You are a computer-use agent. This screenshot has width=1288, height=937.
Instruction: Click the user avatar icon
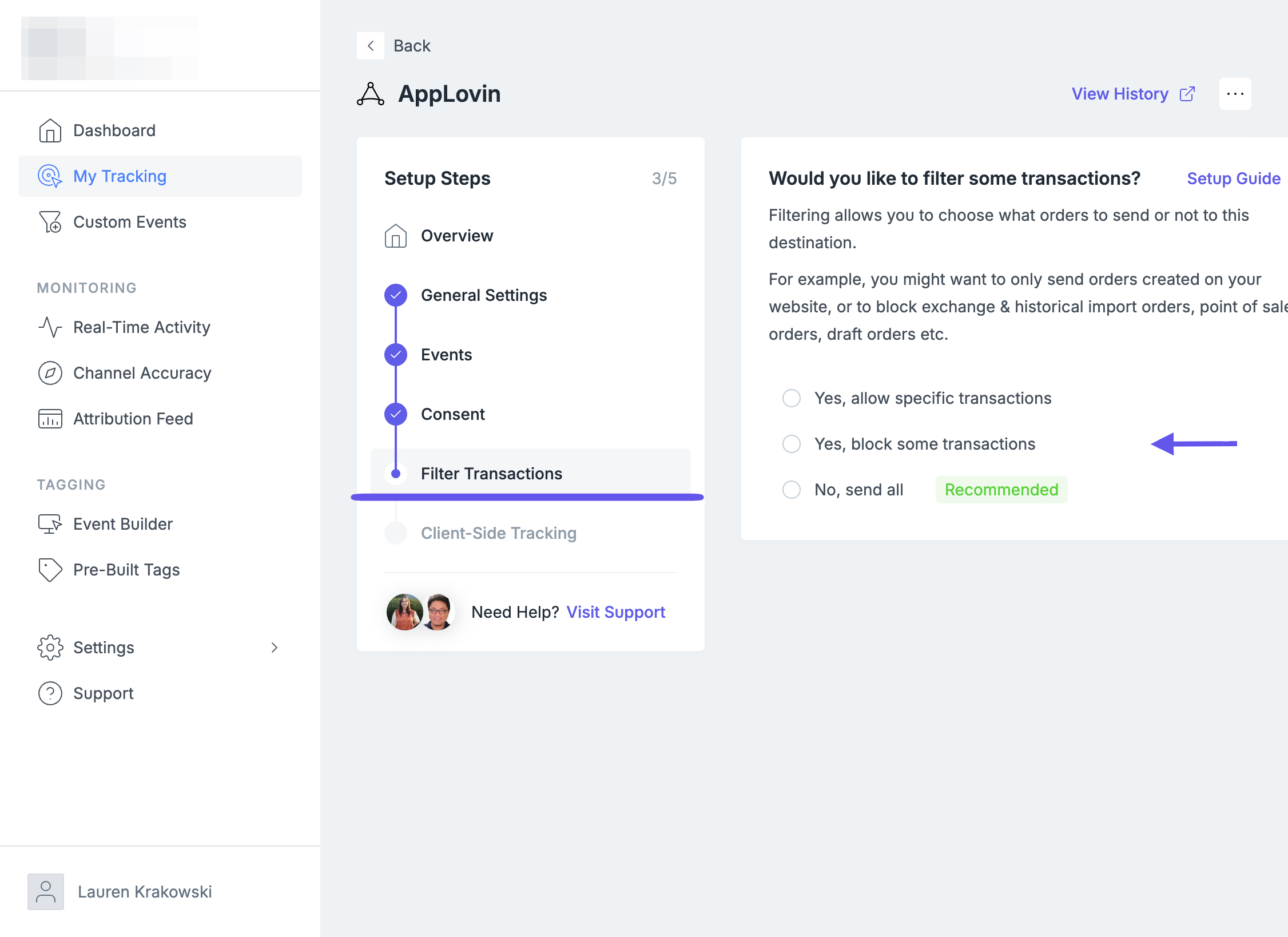(46, 891)
